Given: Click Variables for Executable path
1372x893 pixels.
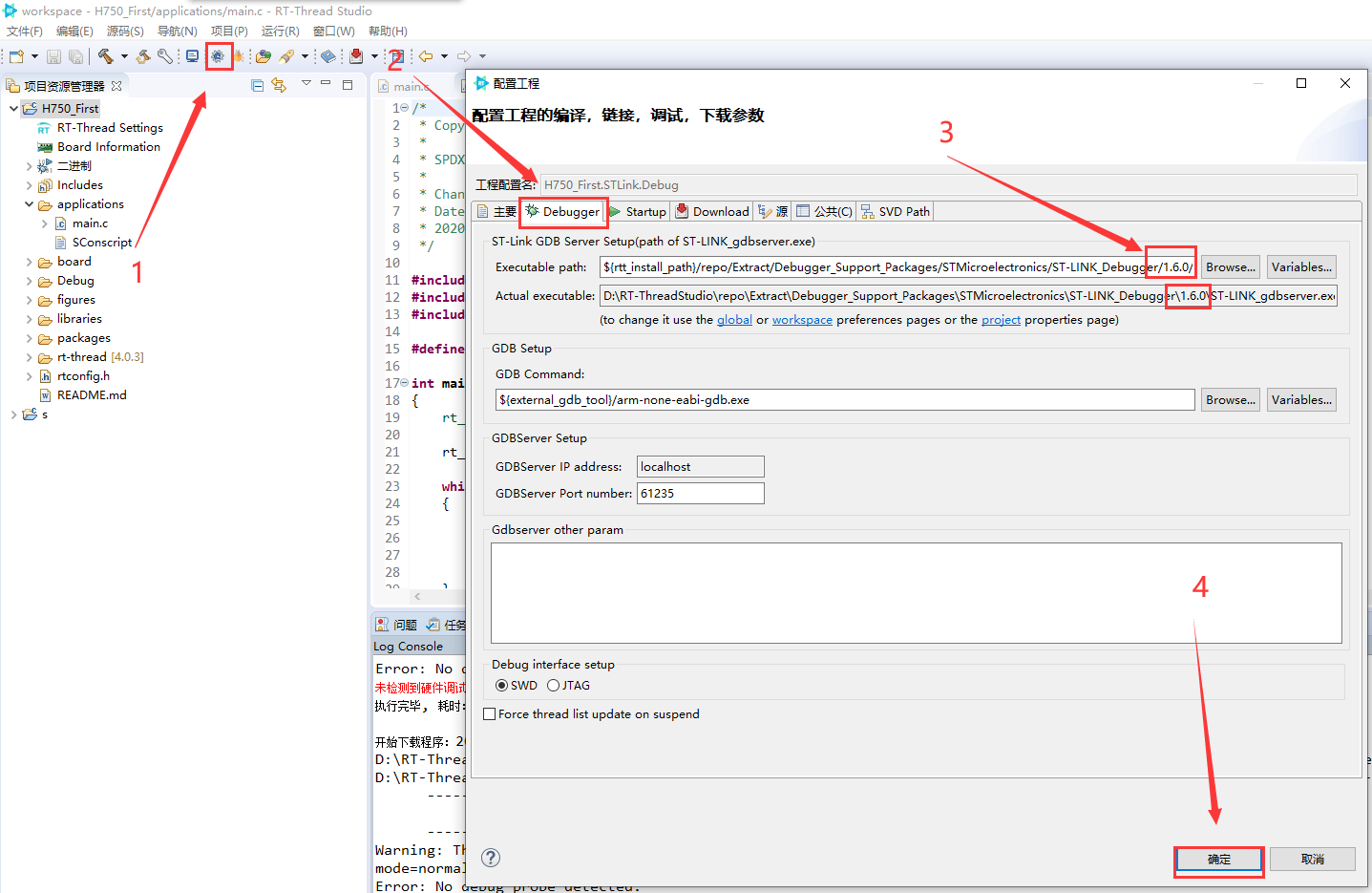Looking at the screenshot, I should pos(1301,267).
